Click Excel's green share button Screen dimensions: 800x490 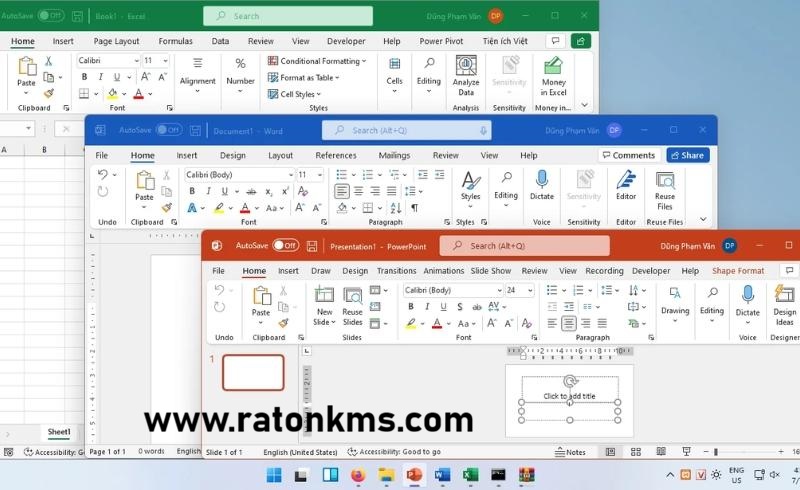(581, 41)
